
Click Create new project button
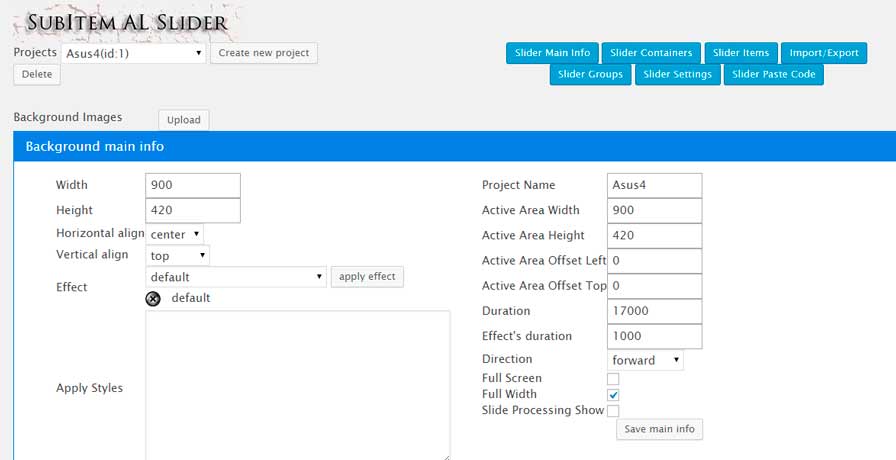[x=264, y=53]
